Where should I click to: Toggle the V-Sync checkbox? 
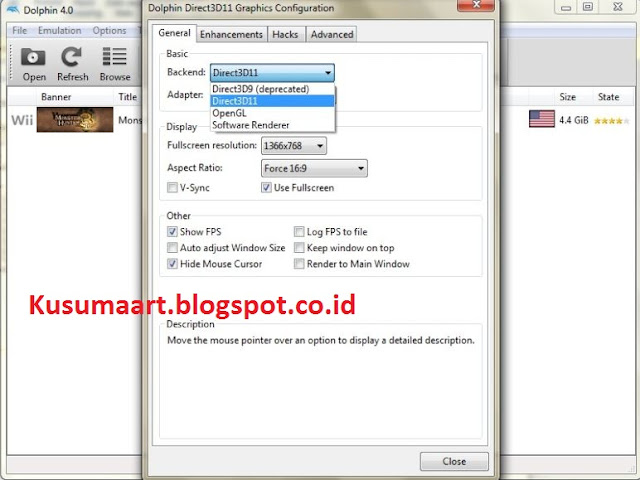(x=172, y=188)
